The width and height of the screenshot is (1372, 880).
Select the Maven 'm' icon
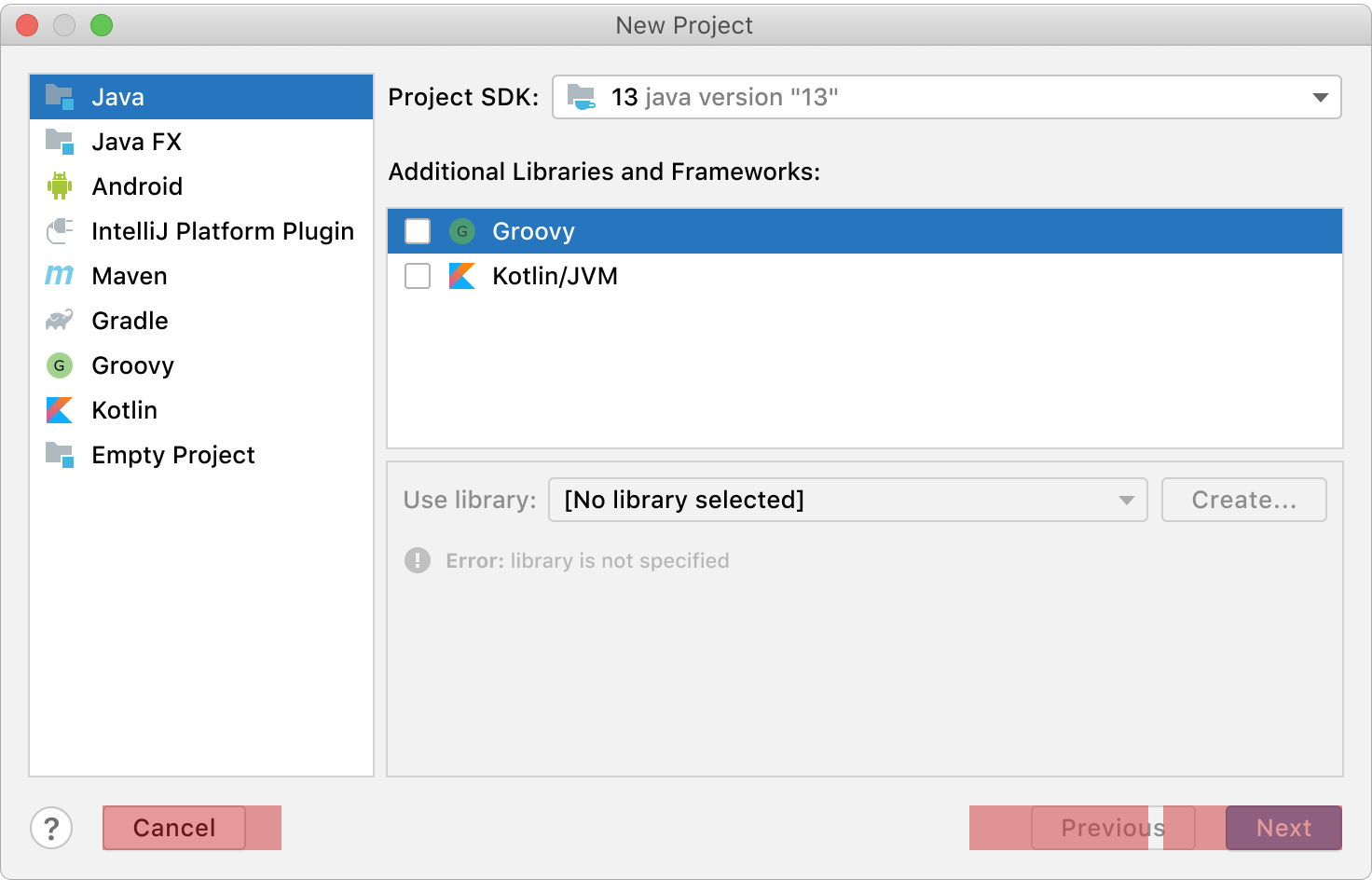click(60, 276)
